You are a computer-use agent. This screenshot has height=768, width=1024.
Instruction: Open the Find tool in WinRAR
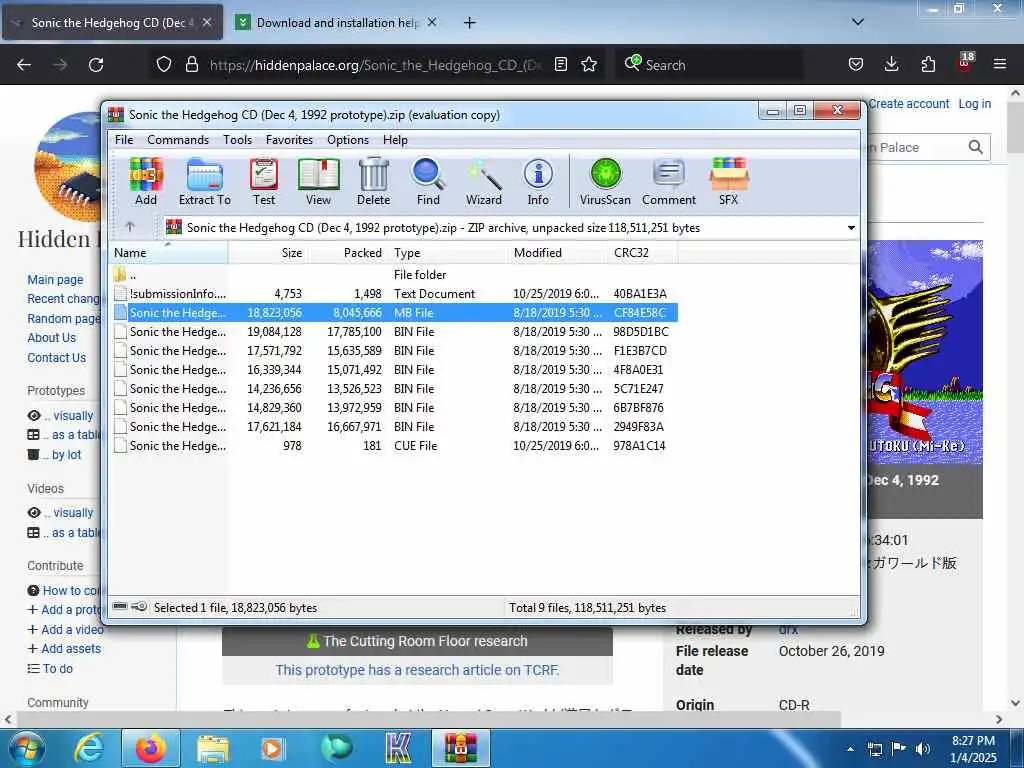tap(428, 182)
